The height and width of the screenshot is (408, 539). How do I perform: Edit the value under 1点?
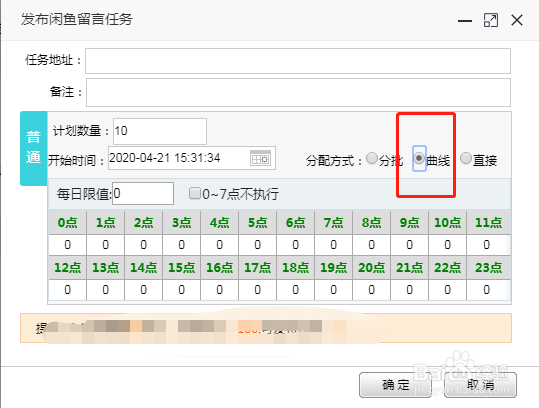(x=106, y=245)
